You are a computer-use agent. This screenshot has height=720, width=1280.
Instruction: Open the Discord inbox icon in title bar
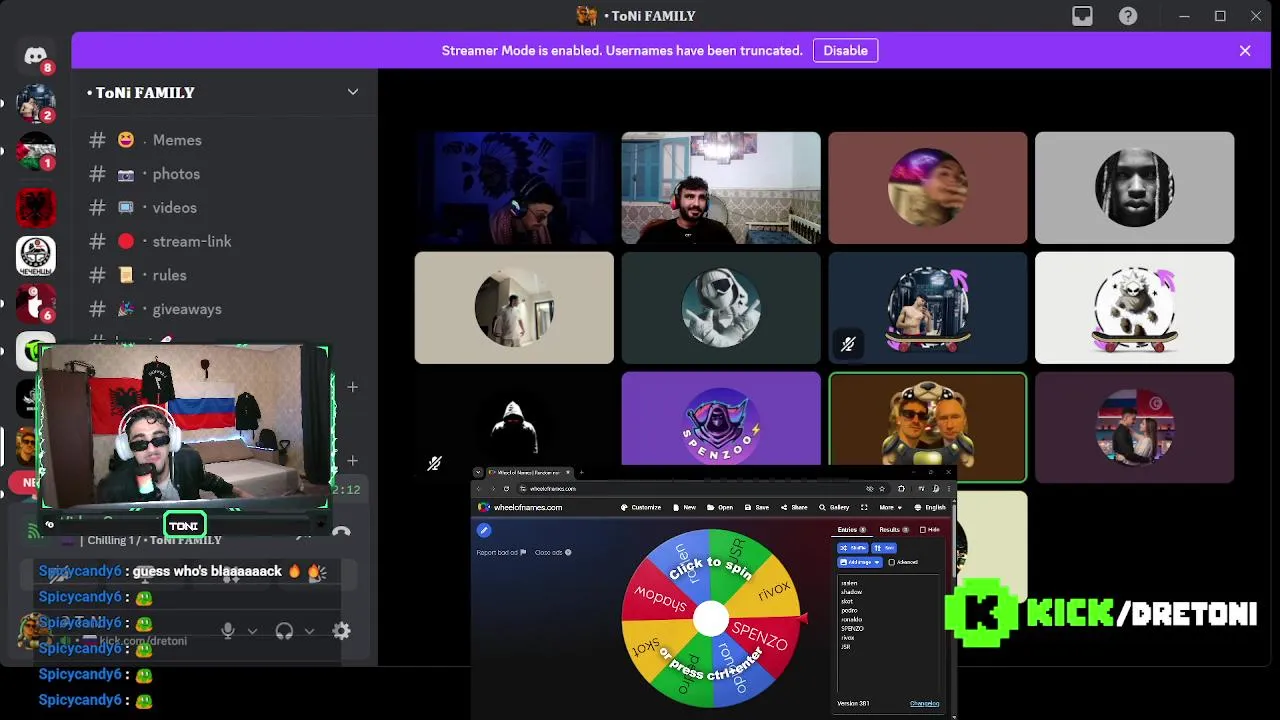(x=1082, y=16)
